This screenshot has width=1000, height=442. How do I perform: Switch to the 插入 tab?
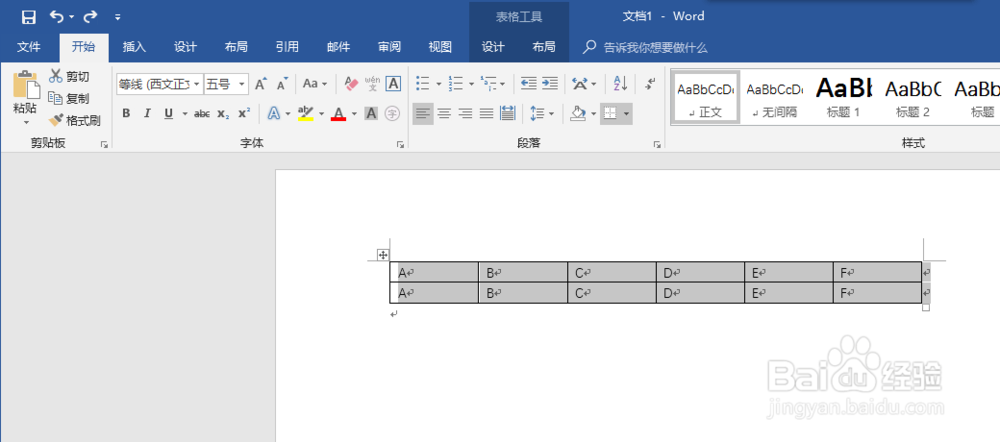pos(135,47)
